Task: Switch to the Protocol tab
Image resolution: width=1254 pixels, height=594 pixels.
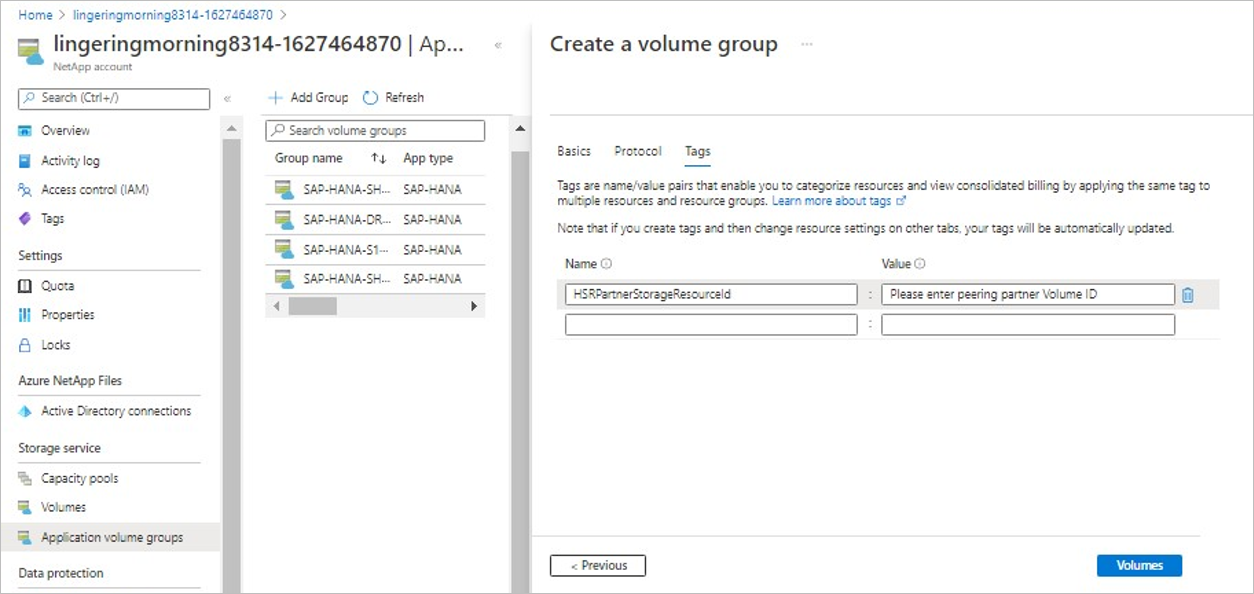Action: 638,151
